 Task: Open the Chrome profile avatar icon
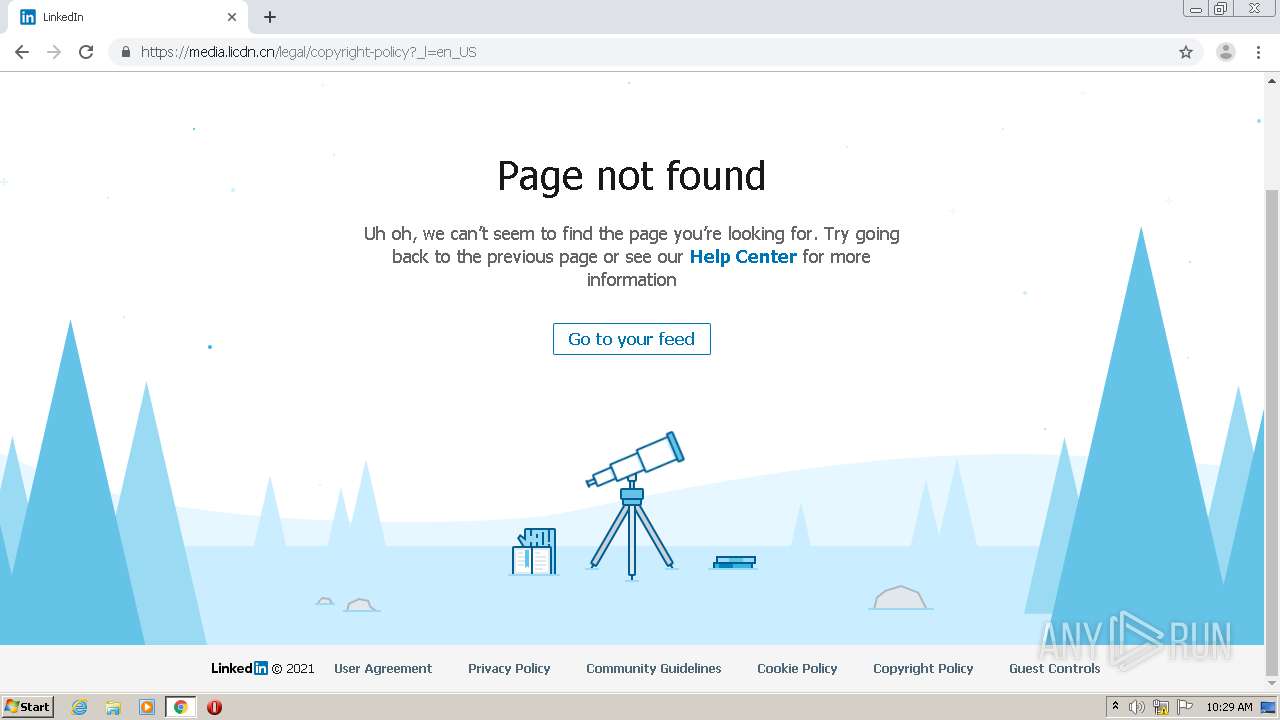click(x=1226, y=52)
